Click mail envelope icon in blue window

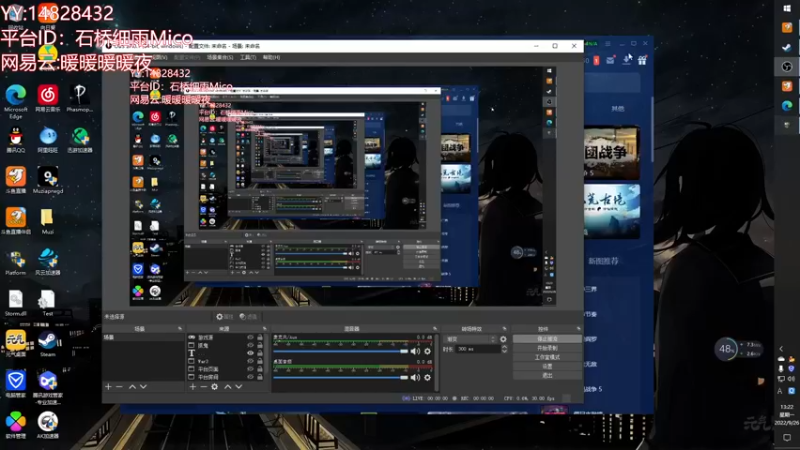point(610,60)
